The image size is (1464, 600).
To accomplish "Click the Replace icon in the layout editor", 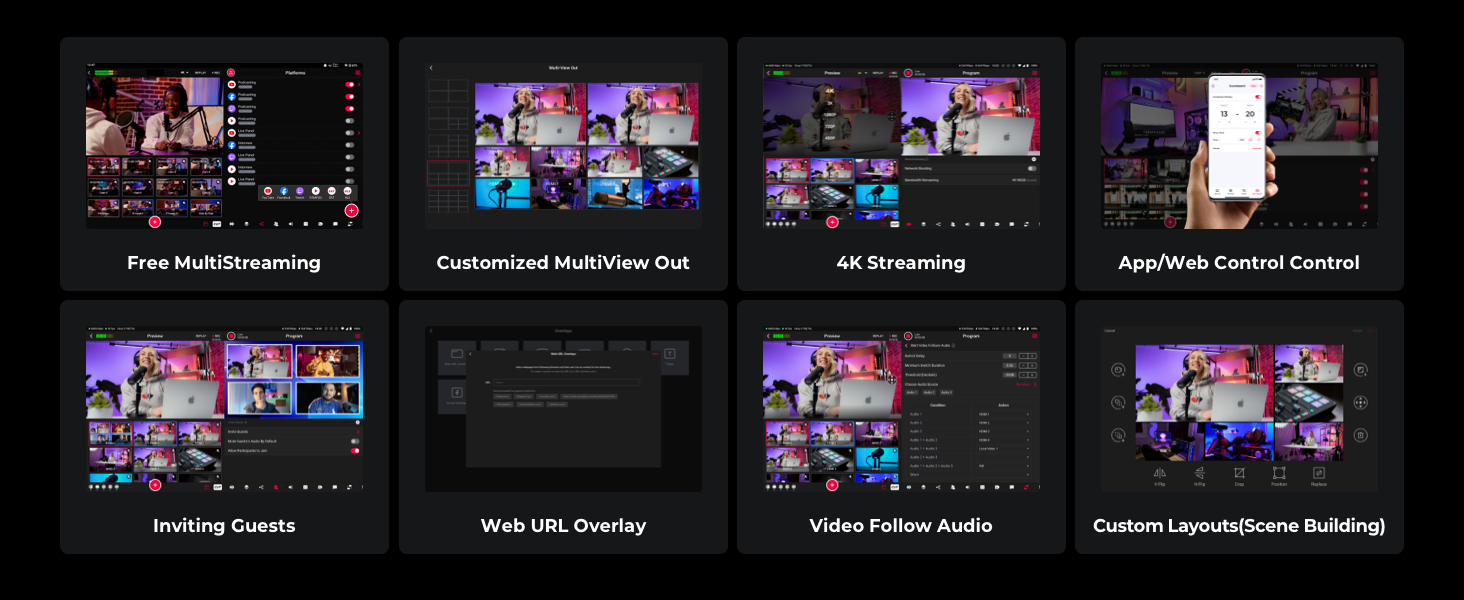I will pos(1319,473).
